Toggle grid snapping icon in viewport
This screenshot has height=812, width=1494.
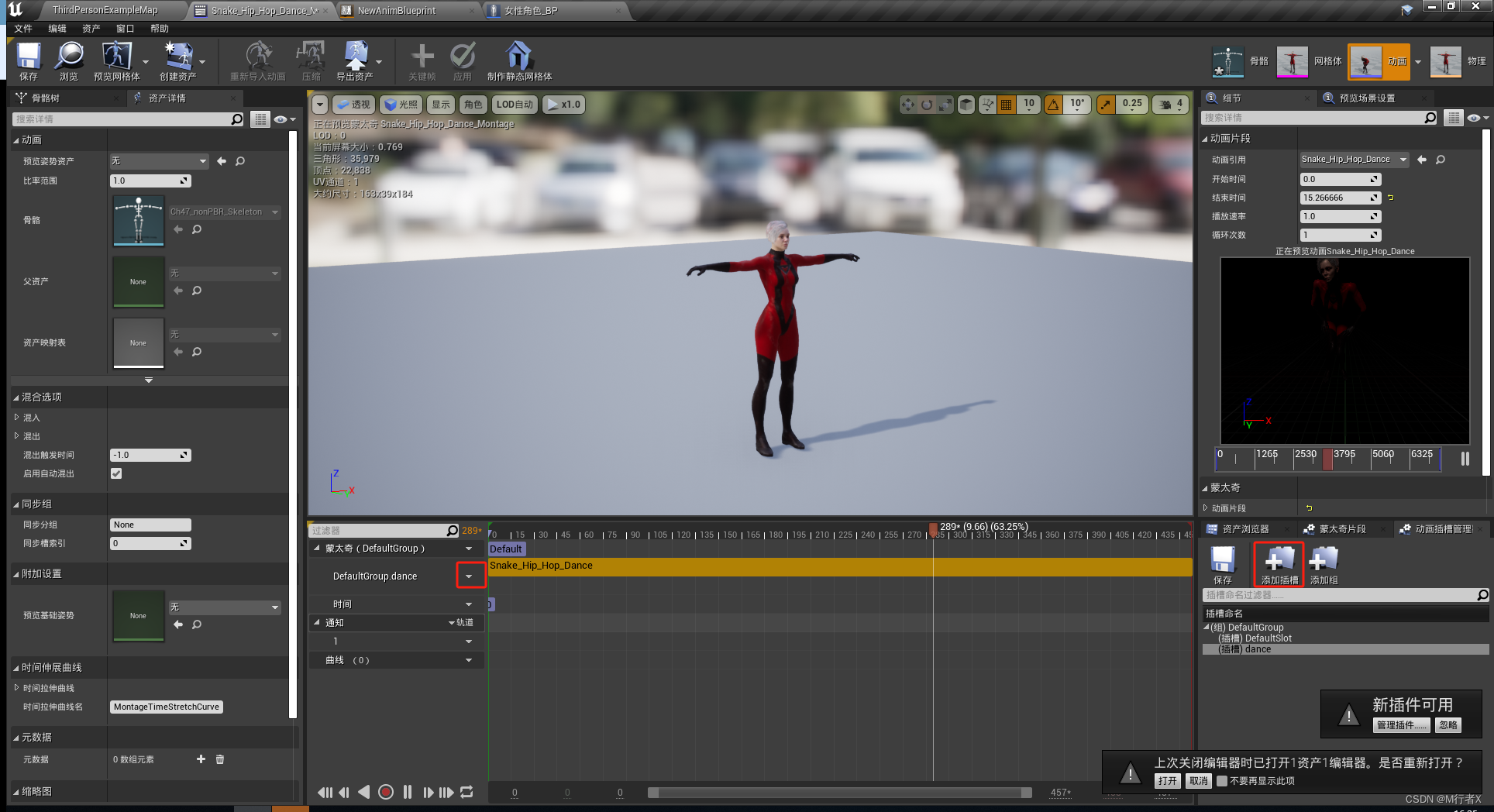(x=1006, y=104)
